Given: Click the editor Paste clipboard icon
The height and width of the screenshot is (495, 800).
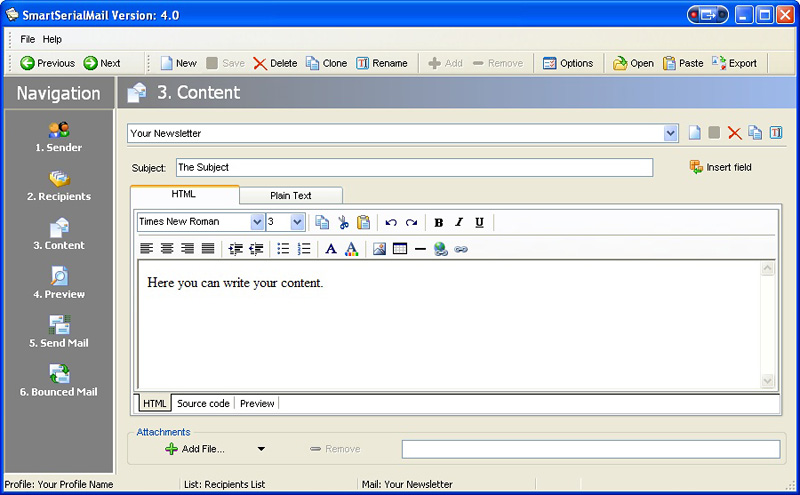Looking at the screenshot, I should coord(363,222).
